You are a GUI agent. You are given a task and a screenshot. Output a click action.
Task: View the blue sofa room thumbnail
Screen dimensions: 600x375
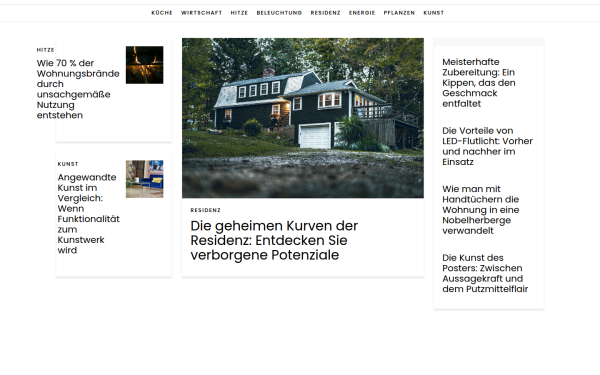[x=145, y=179]
